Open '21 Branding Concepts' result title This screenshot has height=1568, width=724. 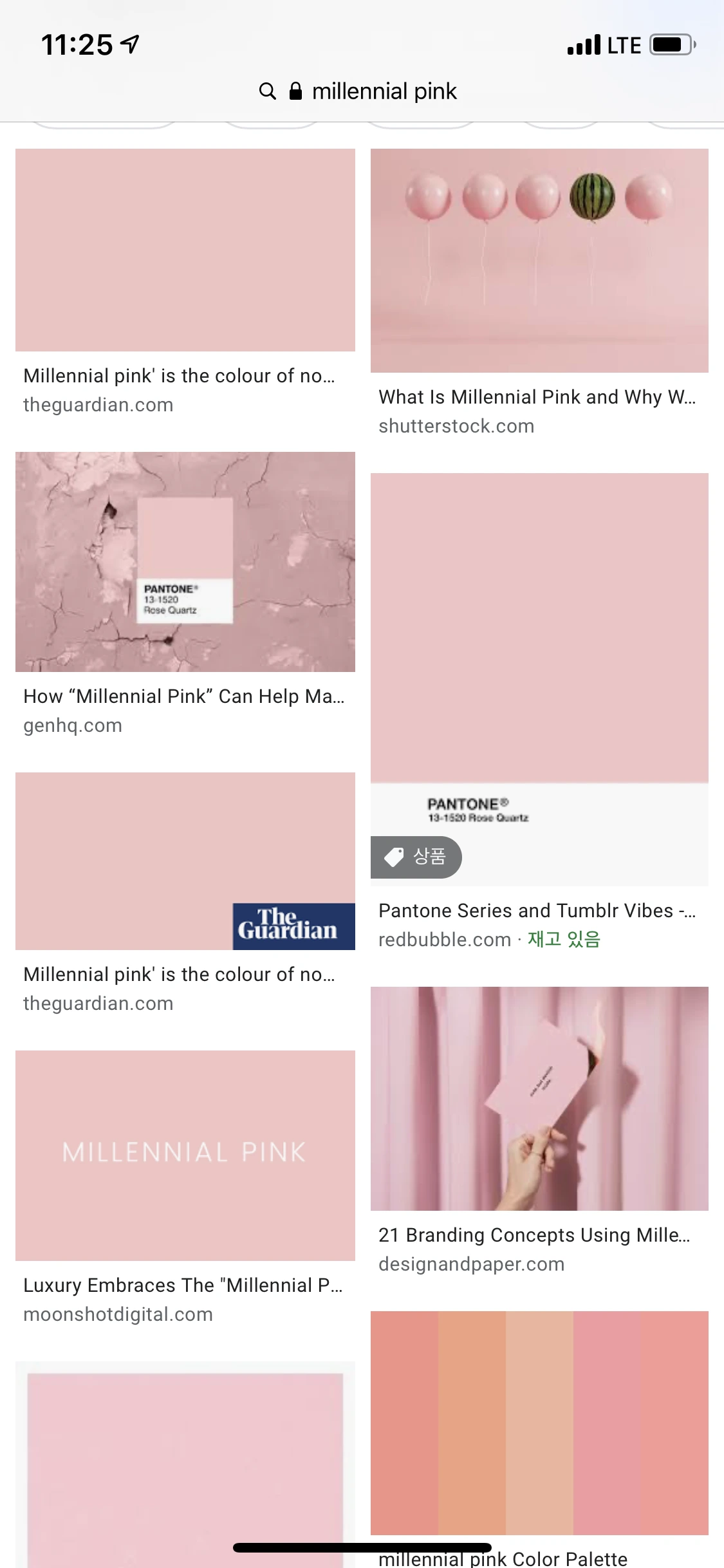pos(534,1235)
